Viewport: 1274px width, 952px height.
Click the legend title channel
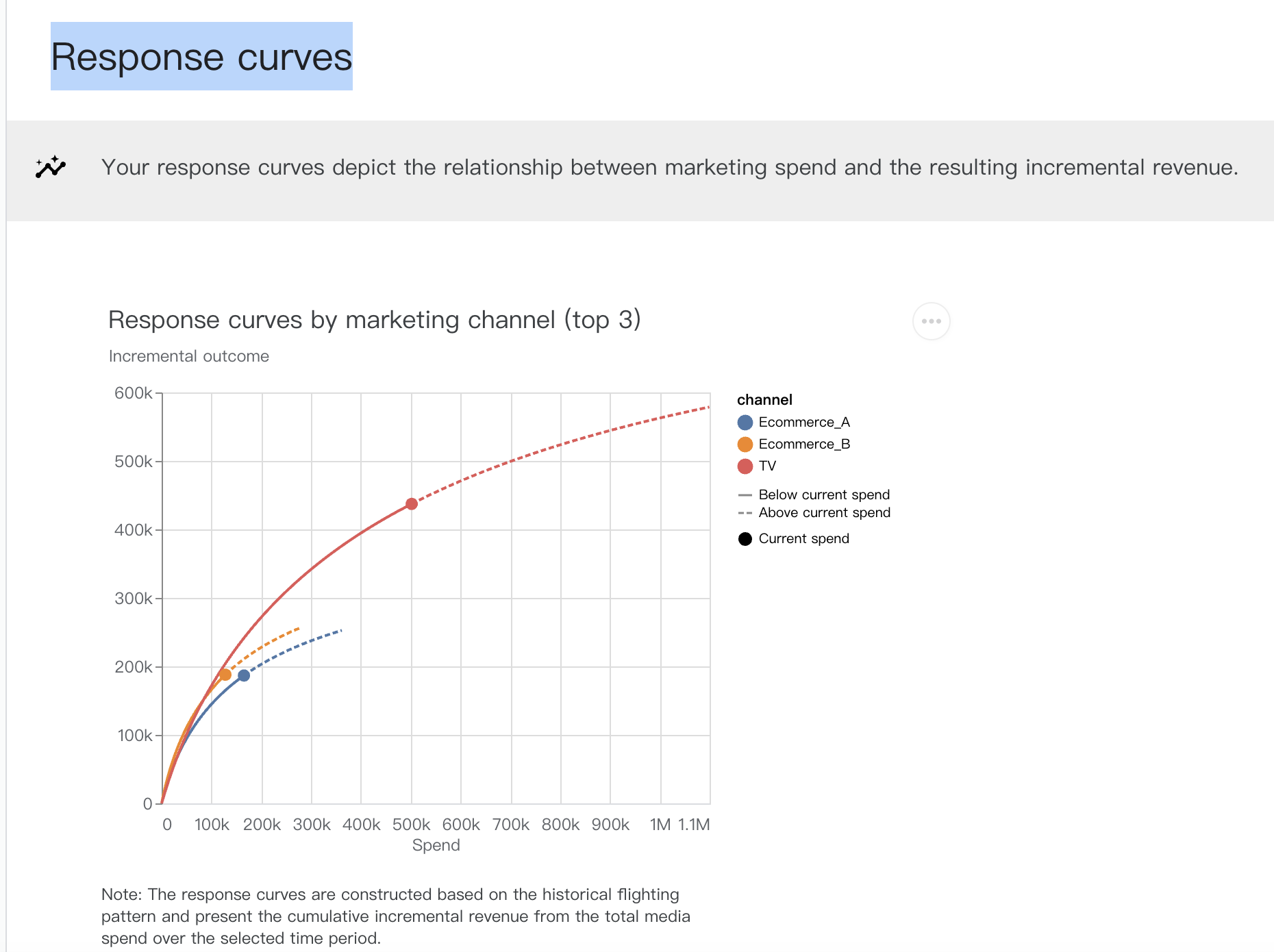[x=764, y=400]
